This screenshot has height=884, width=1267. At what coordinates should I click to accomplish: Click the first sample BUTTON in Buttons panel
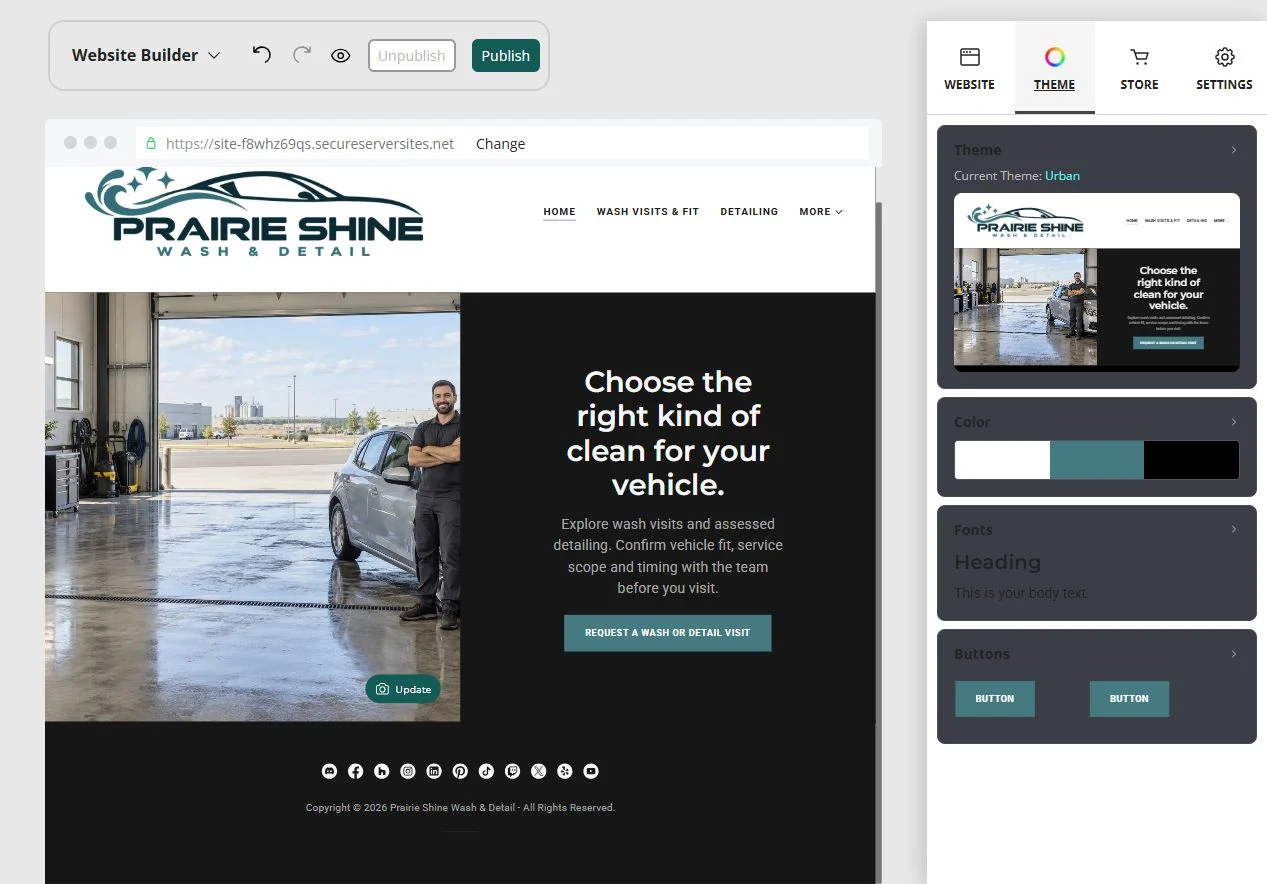pos(995,699)
